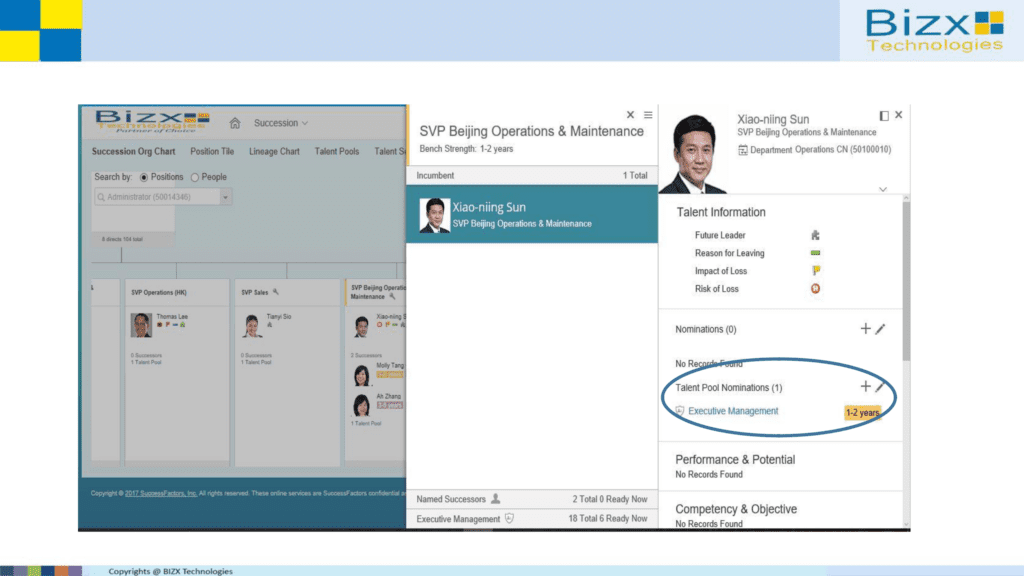Click the Administrator search field

click(x=157, y=197)
